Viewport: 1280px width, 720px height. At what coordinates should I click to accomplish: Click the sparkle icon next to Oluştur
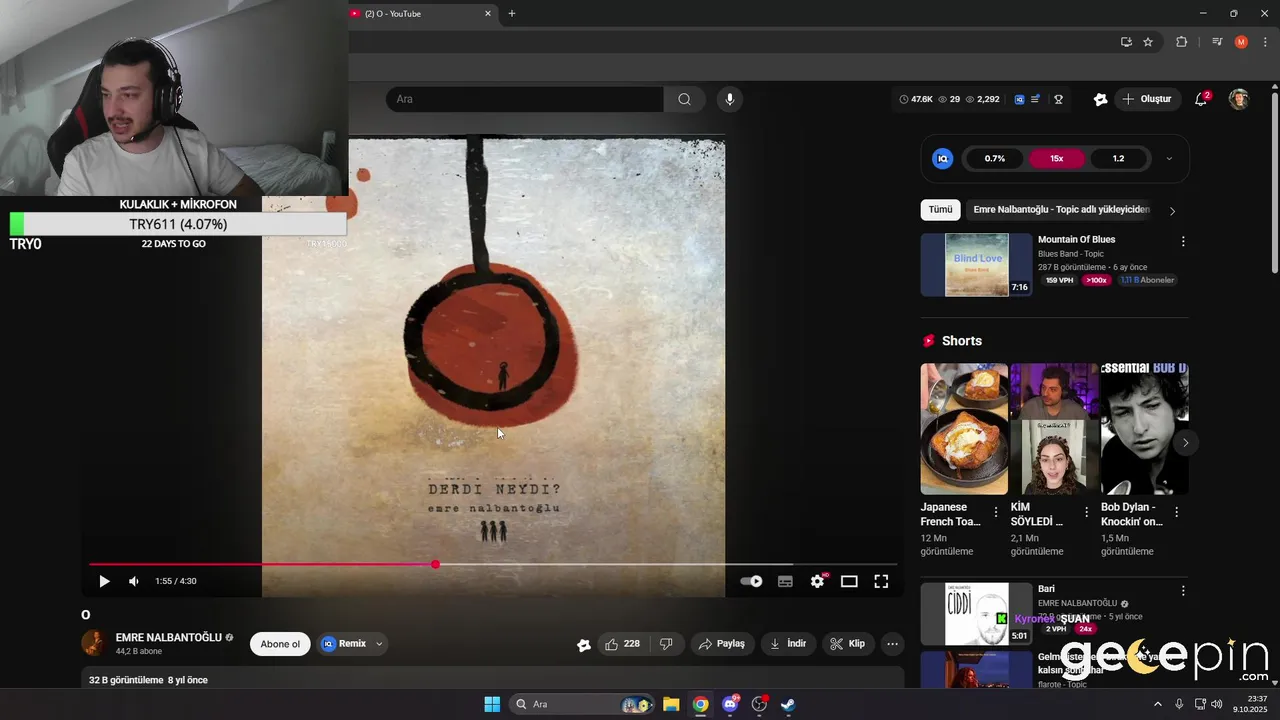click(x=1100, y=99)
